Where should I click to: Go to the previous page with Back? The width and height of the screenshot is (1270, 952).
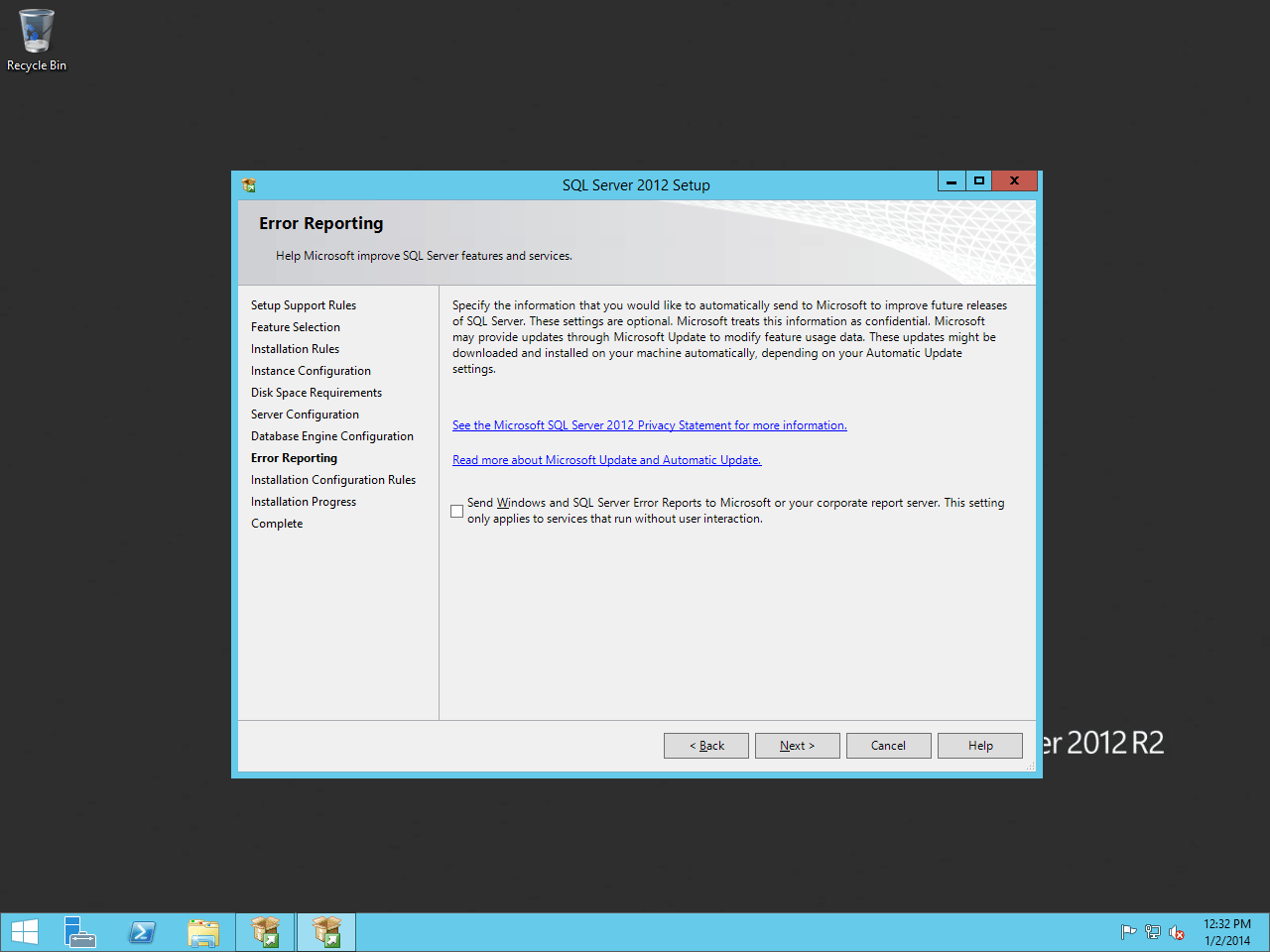pos(706,746)
